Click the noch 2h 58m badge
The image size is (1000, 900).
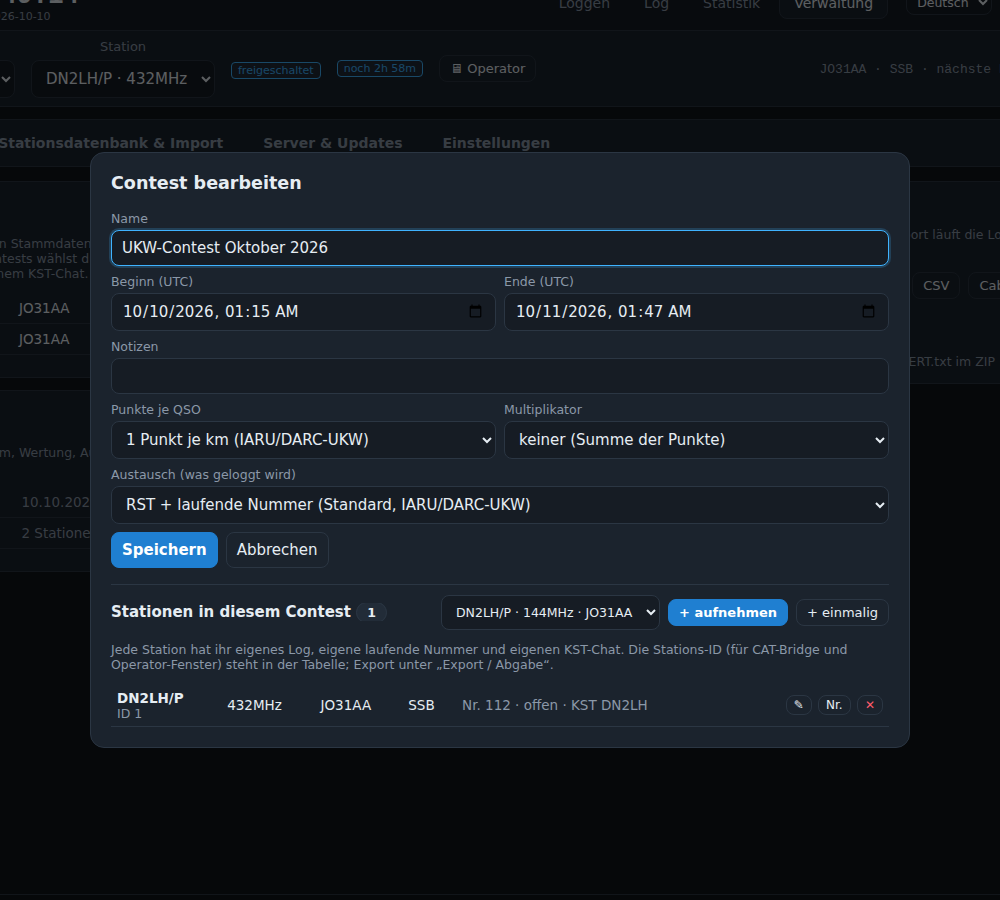(x=379, y=68)
